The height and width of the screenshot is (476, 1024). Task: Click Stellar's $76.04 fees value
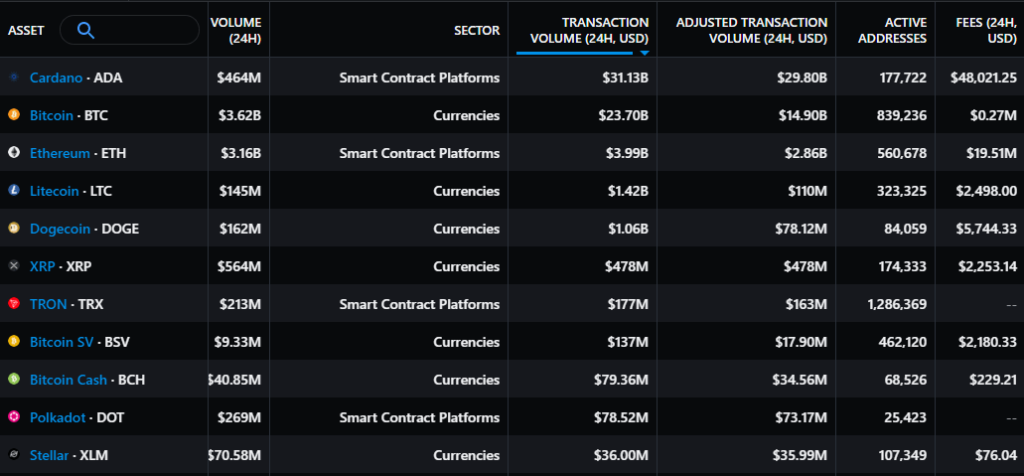pos(997,456)
